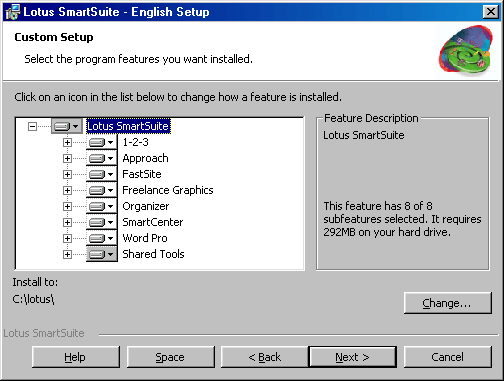
Task: Click the drive icon beside Approach
Action: click(x=102, y=158)
